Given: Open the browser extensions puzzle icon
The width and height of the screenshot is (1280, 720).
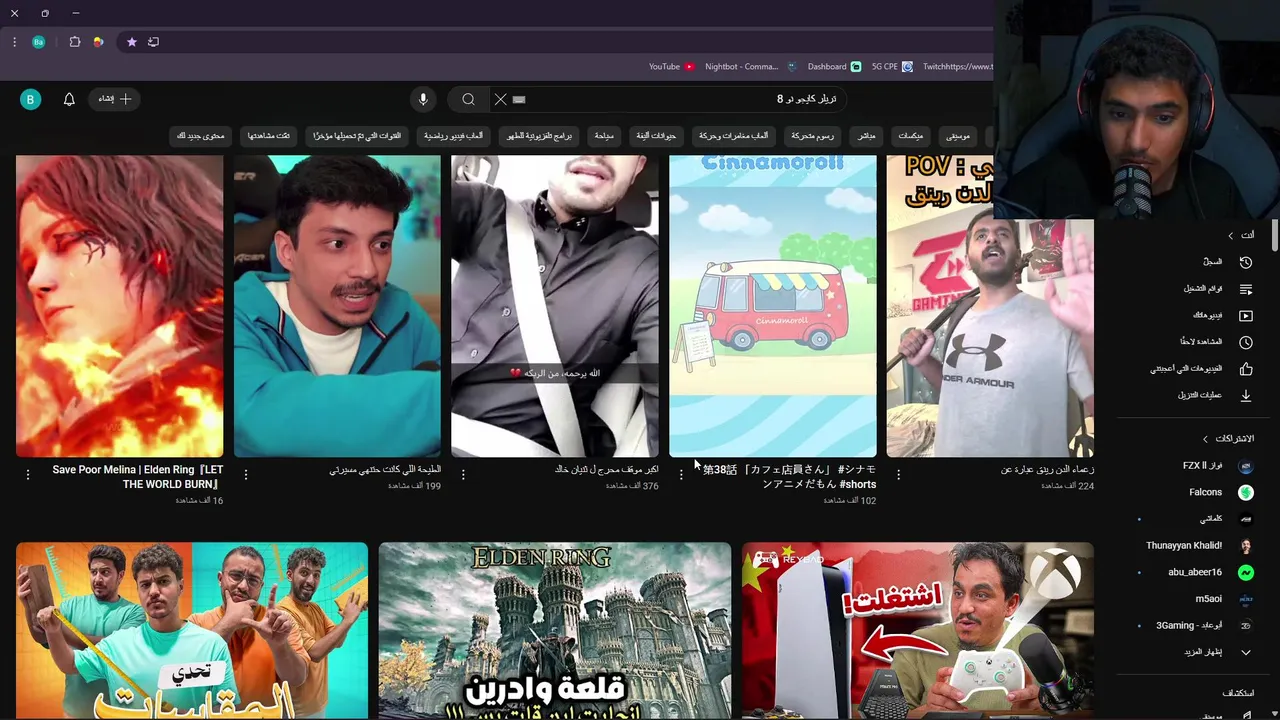Looking at the screenshot, I should coord(75,42).
